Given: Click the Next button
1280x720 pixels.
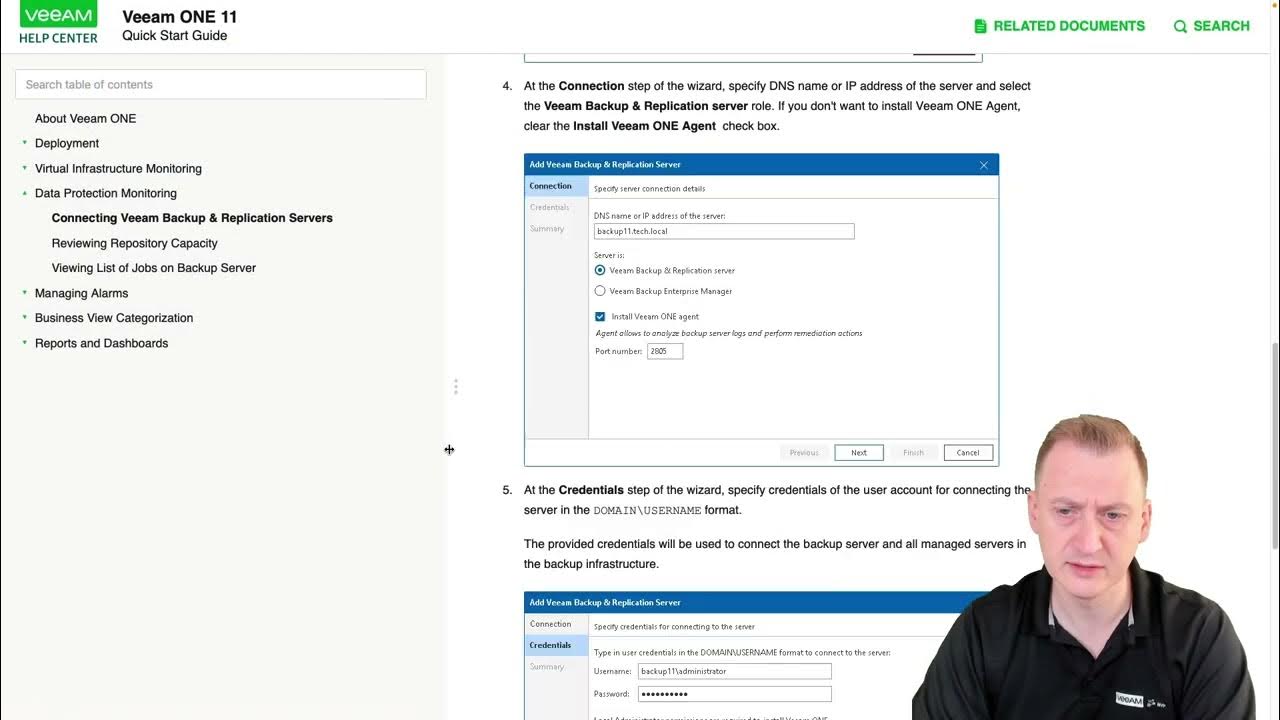Looking at the screenshot, I should click(x=859, y=453).
